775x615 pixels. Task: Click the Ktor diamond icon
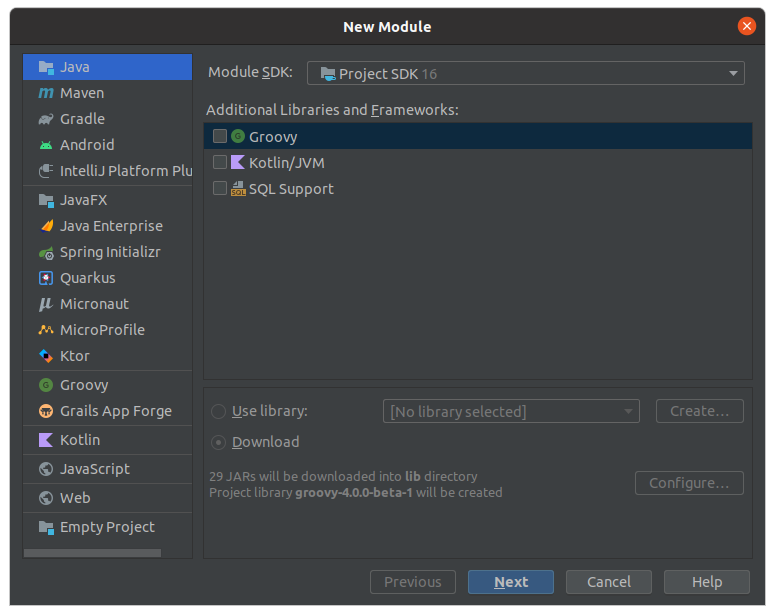[46, 356]
